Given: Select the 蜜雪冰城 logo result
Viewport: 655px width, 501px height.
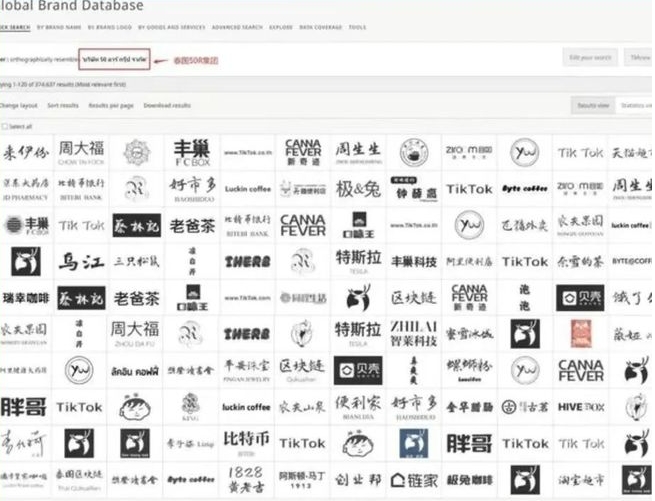Looking at the screenshot, I should (x=470, y=334).
